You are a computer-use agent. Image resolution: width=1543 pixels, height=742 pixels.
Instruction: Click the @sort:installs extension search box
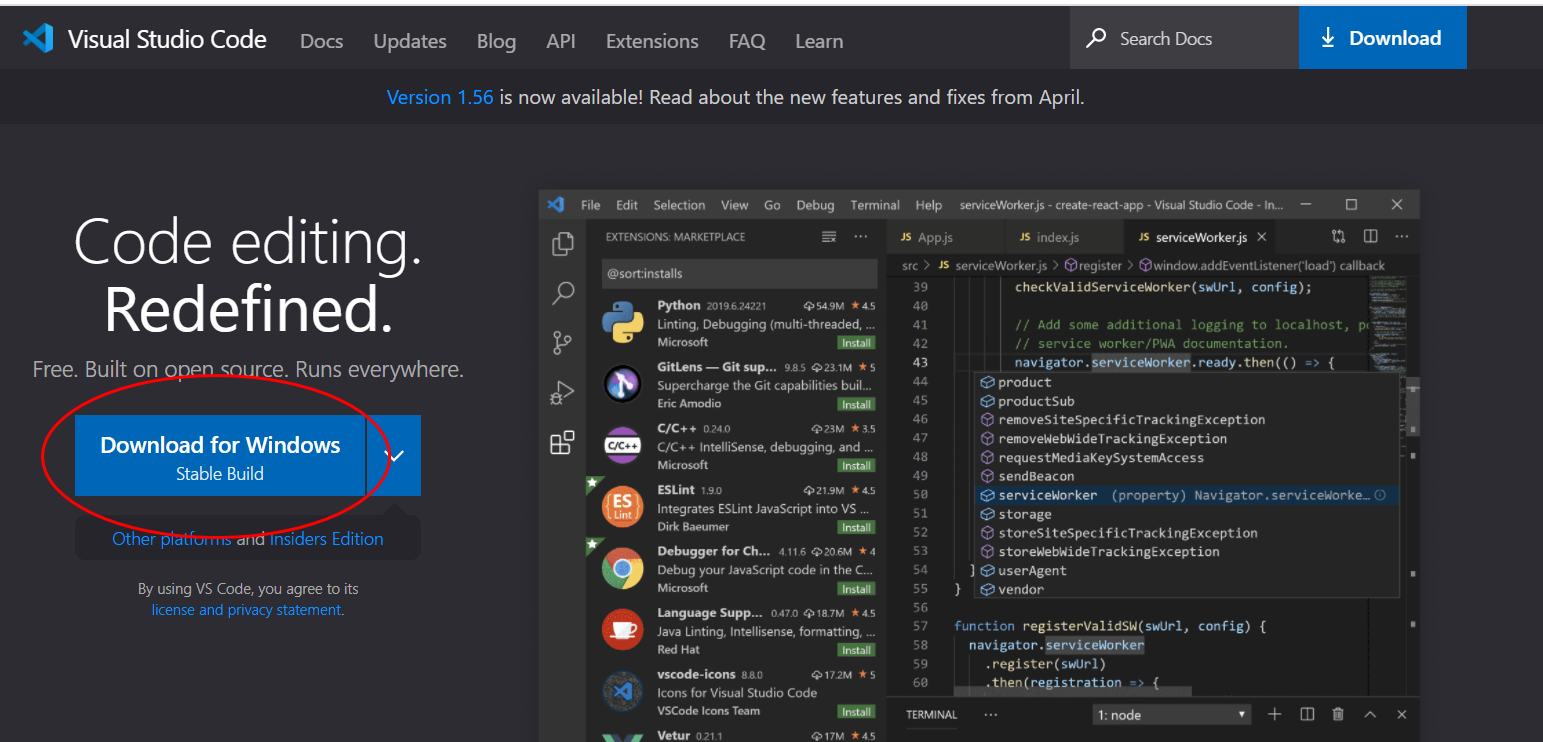(x=740, y=273)
